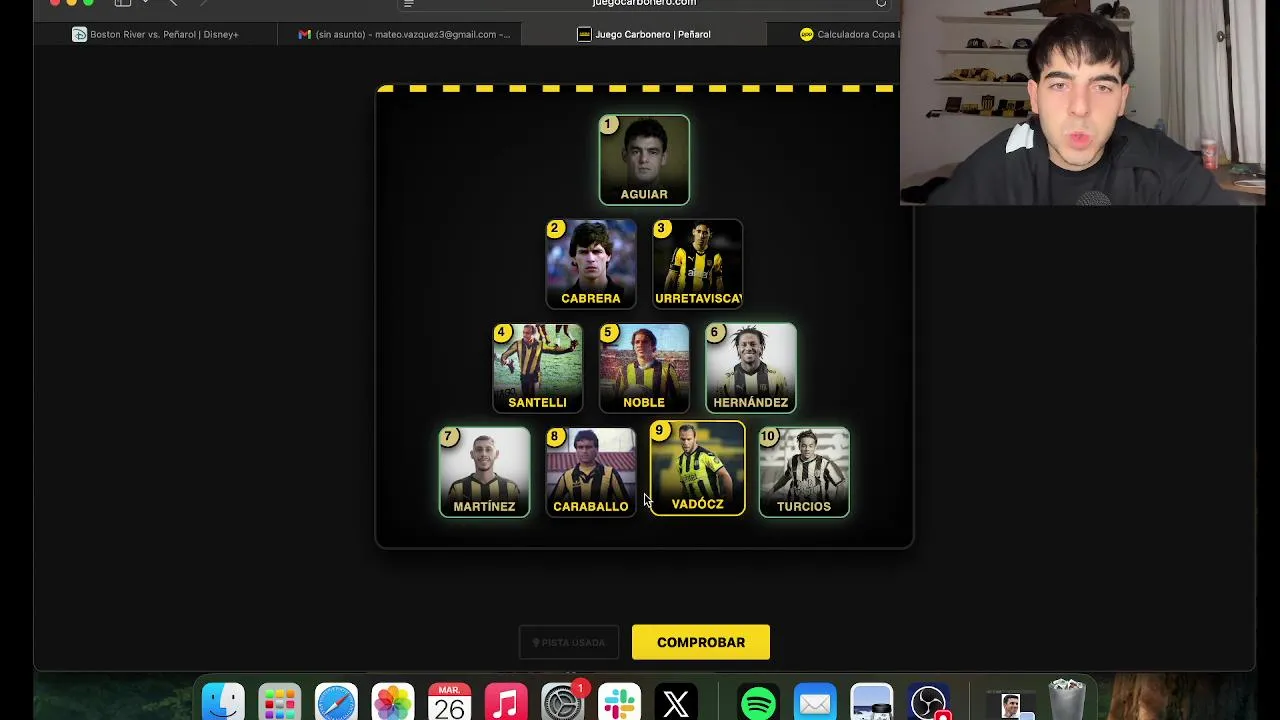Click the disabled PISTA USADA button
The image size is (1280, 720).
[569, 642]
